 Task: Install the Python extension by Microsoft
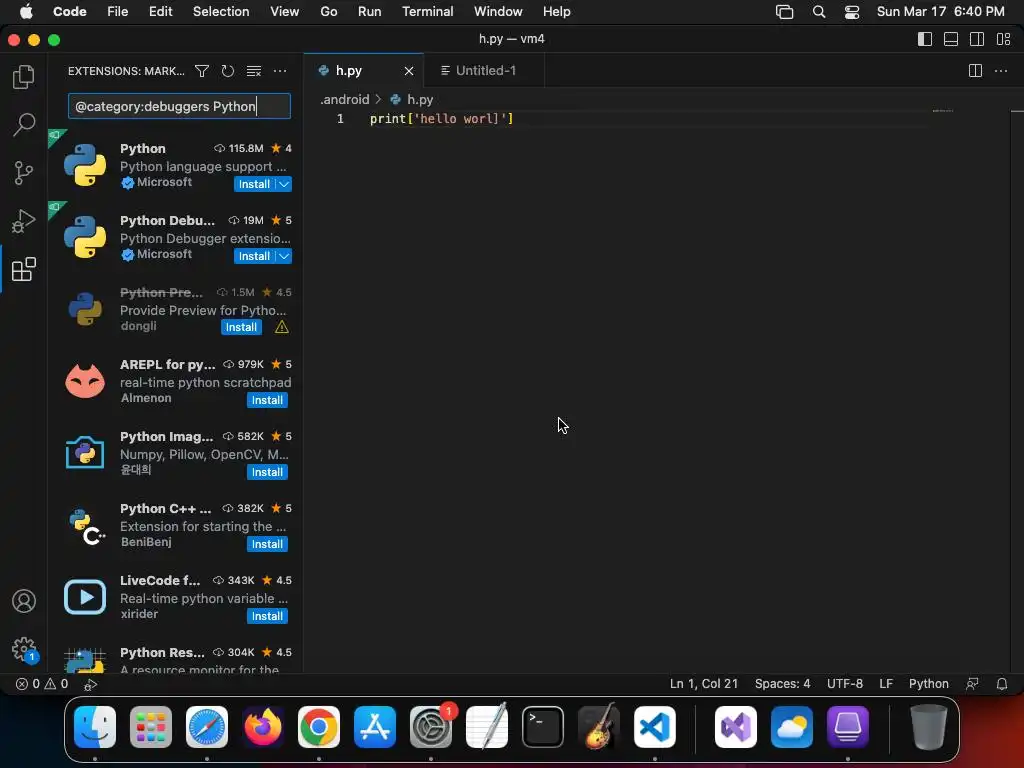pos(253,184)
